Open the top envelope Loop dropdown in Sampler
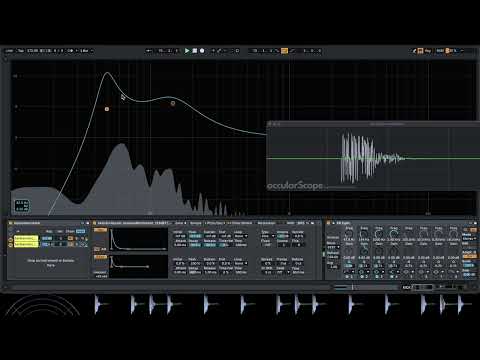This screenshot has width=480, height=360. 241,236
